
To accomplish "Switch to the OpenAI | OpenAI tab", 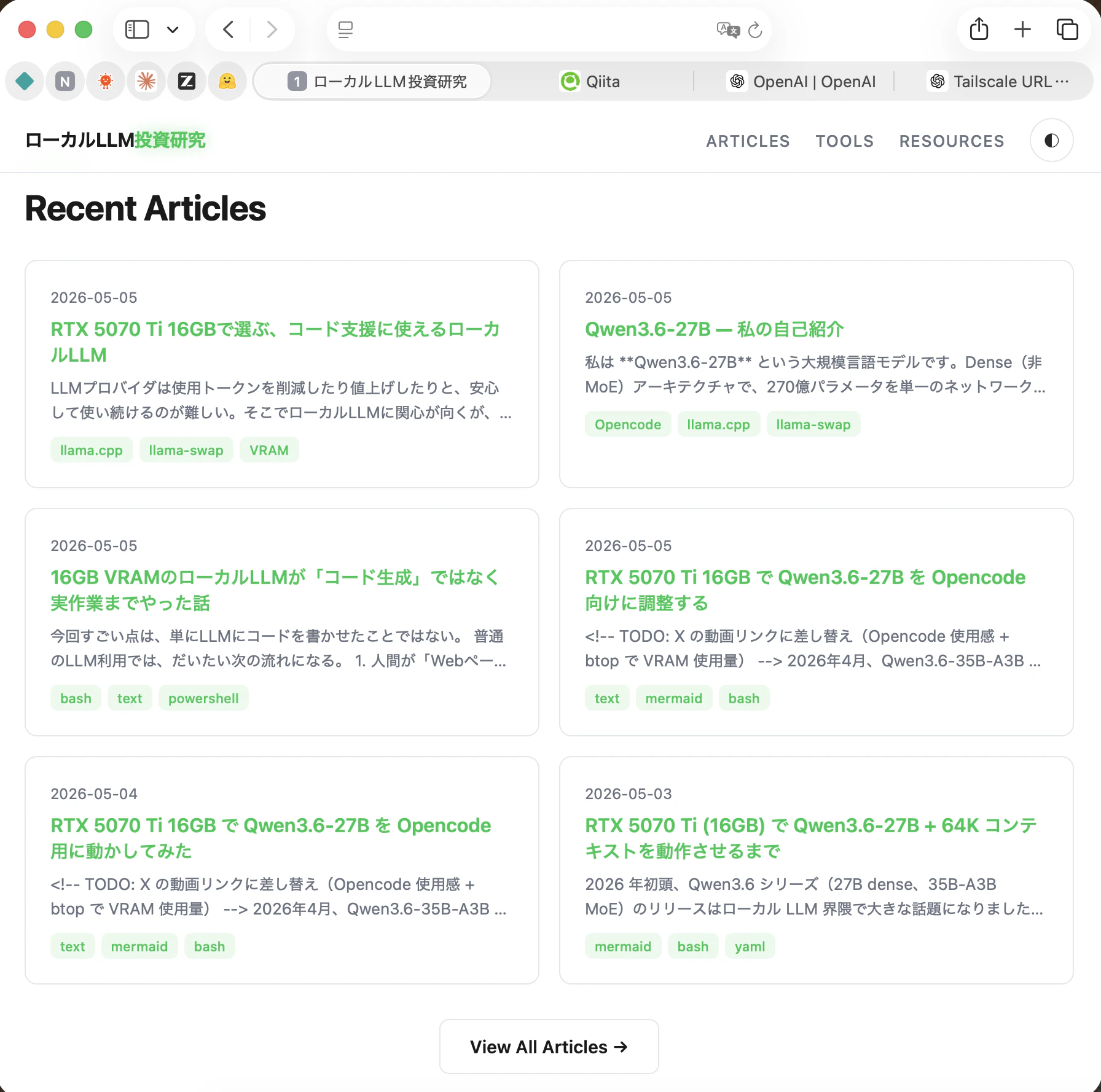I will [x=802, y=82].
